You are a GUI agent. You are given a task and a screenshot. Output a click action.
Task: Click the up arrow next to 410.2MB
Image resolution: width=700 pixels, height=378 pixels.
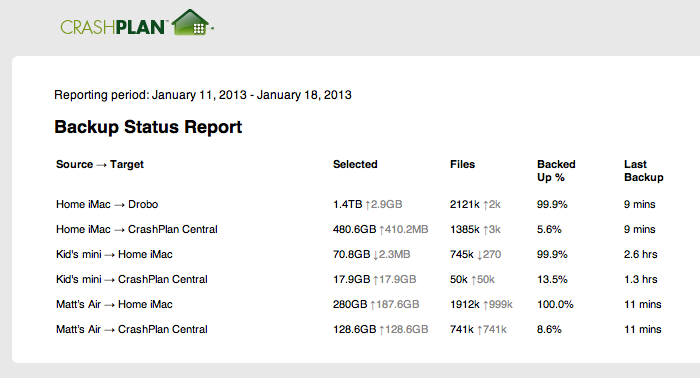pyautogui.click(x=382, y=230)
